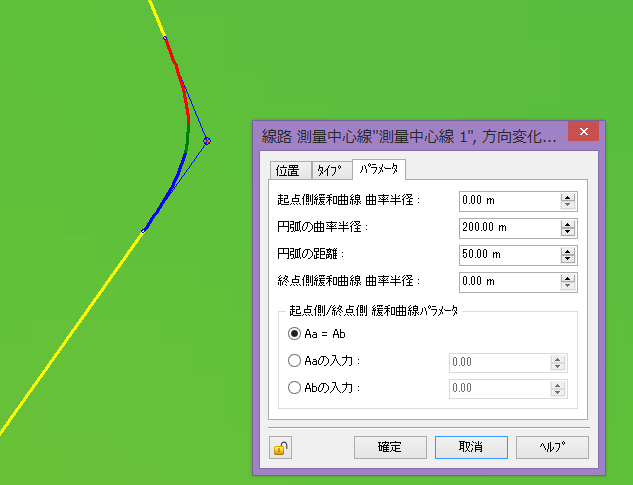Switch to the ﾀｲﾌﾟ tab
Image resolution: width=633 pixels, height=485 pixels.
tap(331, 170)
